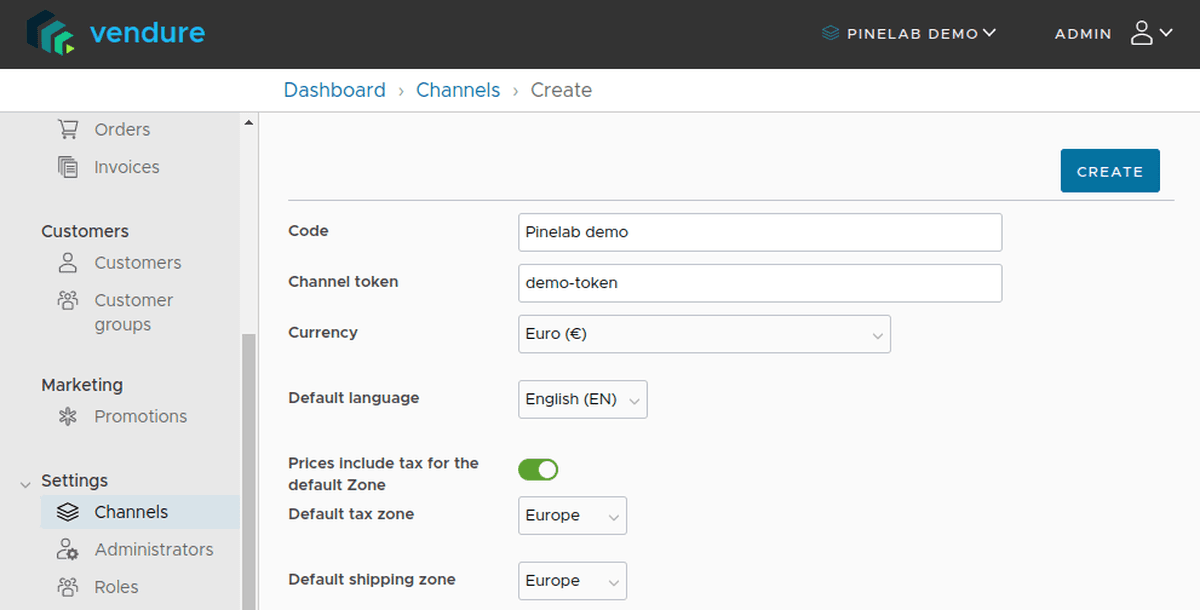Choose a Default shipping zone from dropdown

(x=572, y=581)
